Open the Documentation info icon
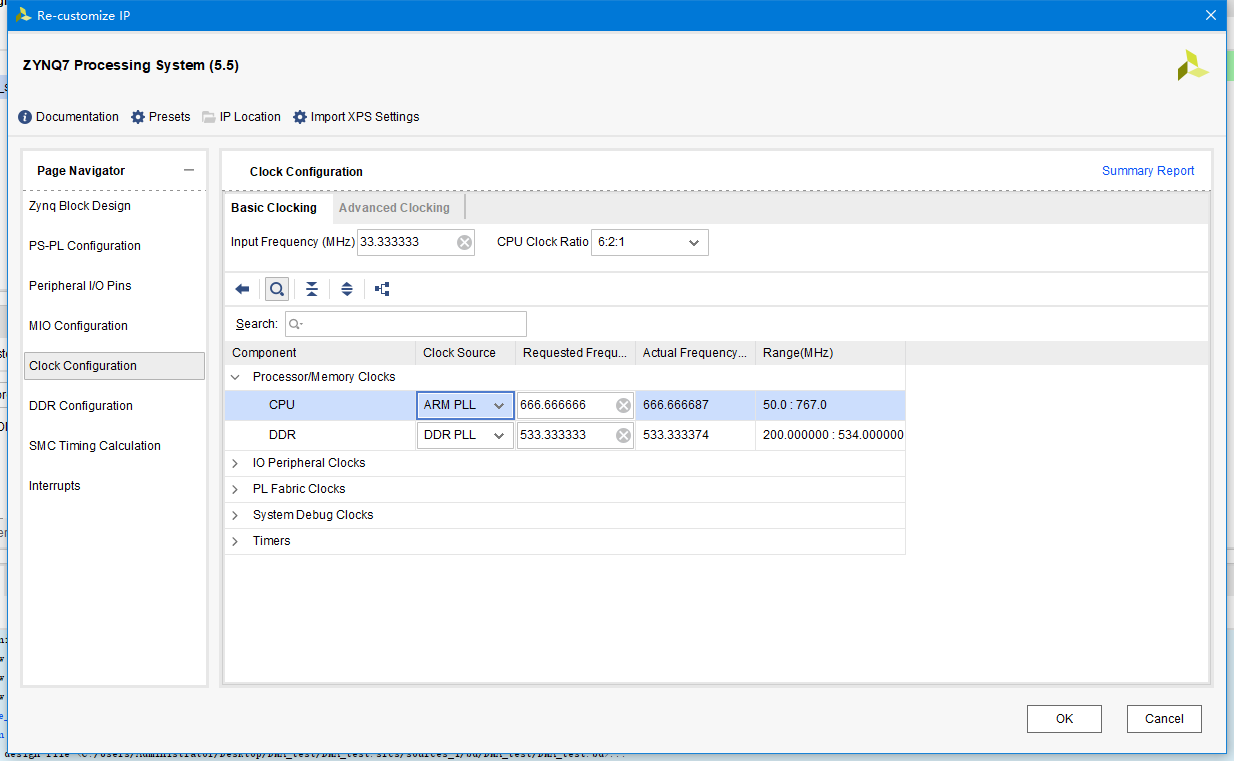This screenshot has height=761, width=1234. tap(25, 117)
